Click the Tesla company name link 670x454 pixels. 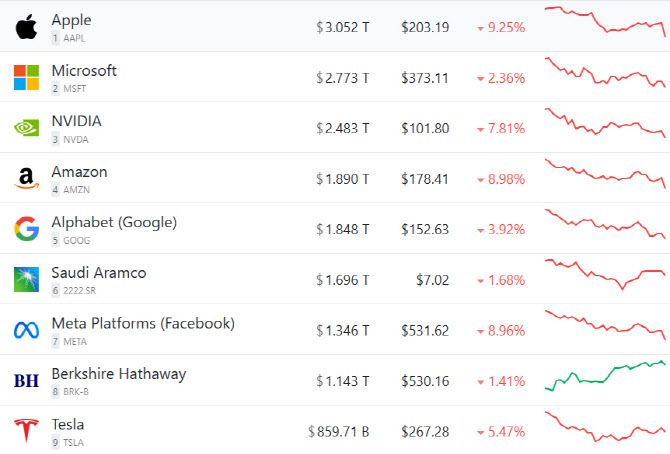(x=68, y=424)
